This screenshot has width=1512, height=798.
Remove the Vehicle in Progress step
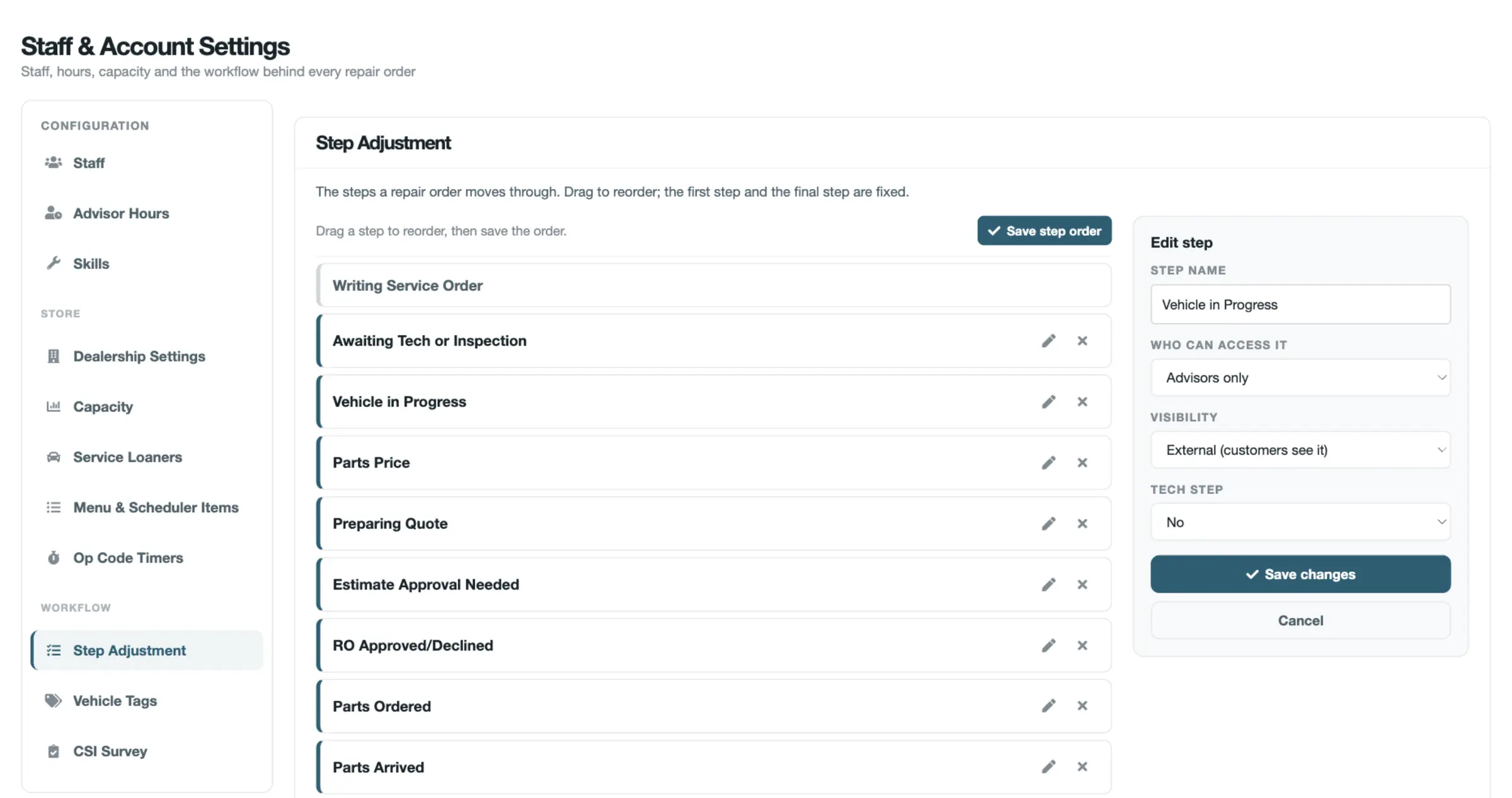[1082, 402]
